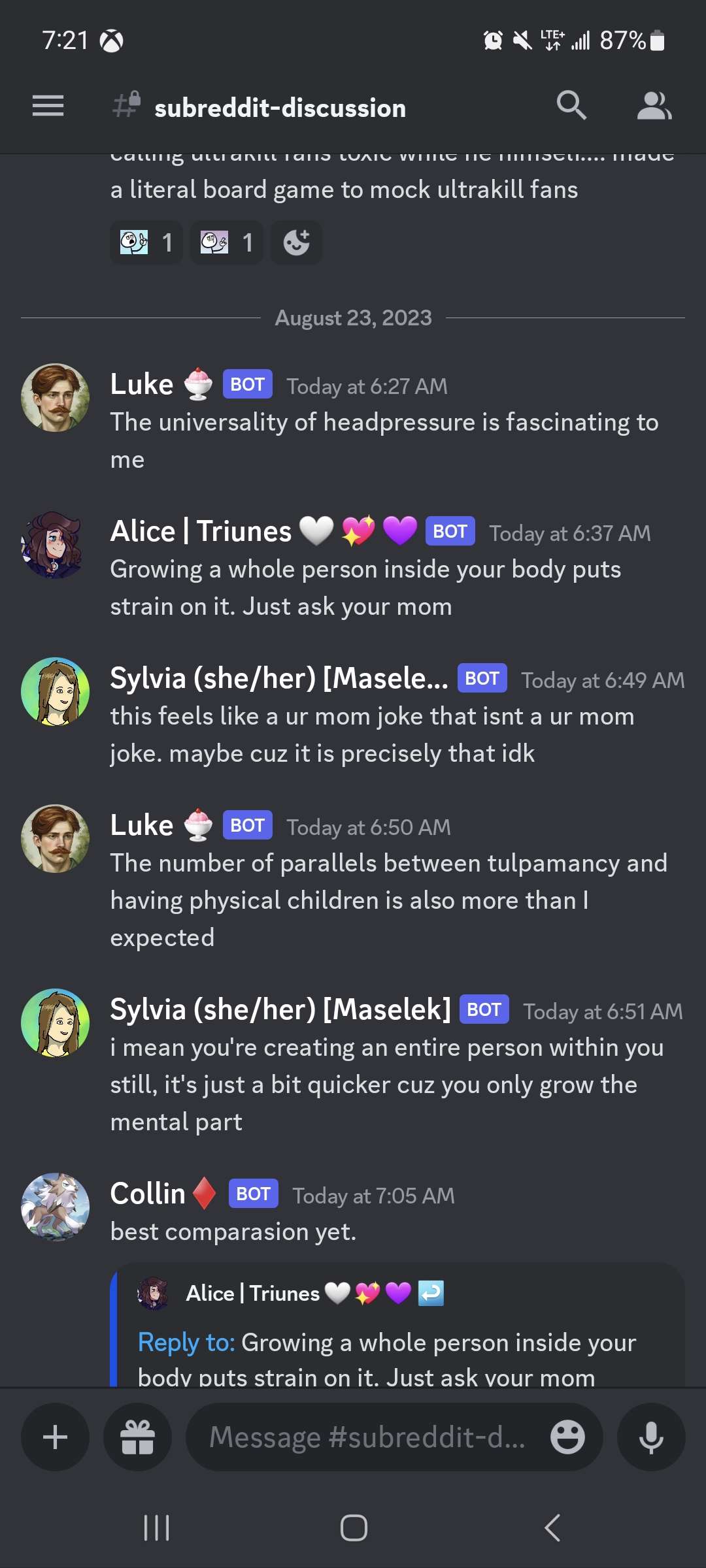Open the emoji picker smiley
The width and height of the screenshot is (706, 1568).
pos(567,1437)
